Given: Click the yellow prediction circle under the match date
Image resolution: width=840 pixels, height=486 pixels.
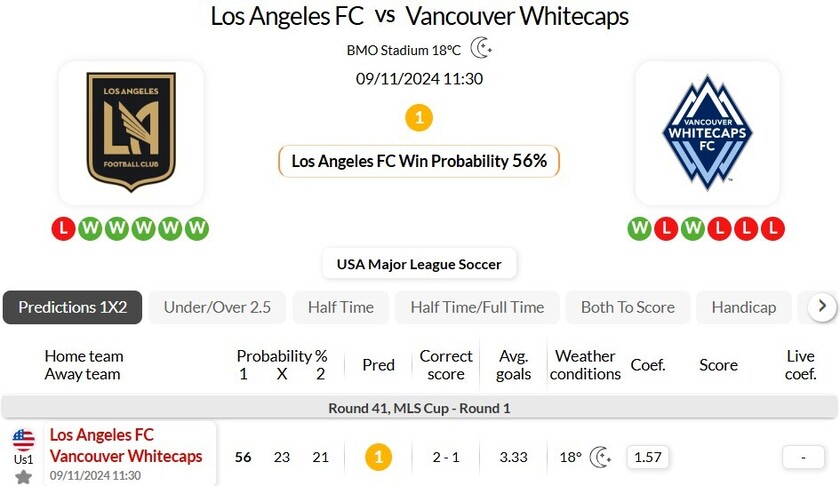Looking at the screenshot, I should tap(419, 118).
